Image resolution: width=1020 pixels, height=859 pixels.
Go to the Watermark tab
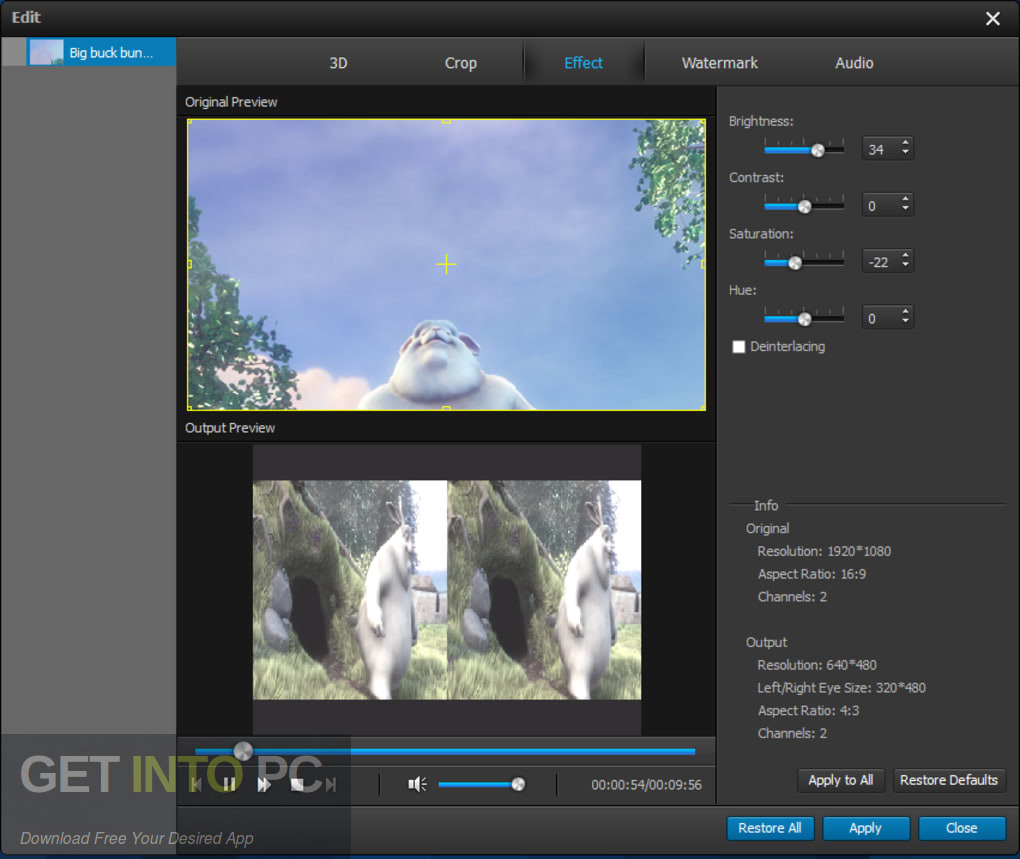[x=719, y=63]
